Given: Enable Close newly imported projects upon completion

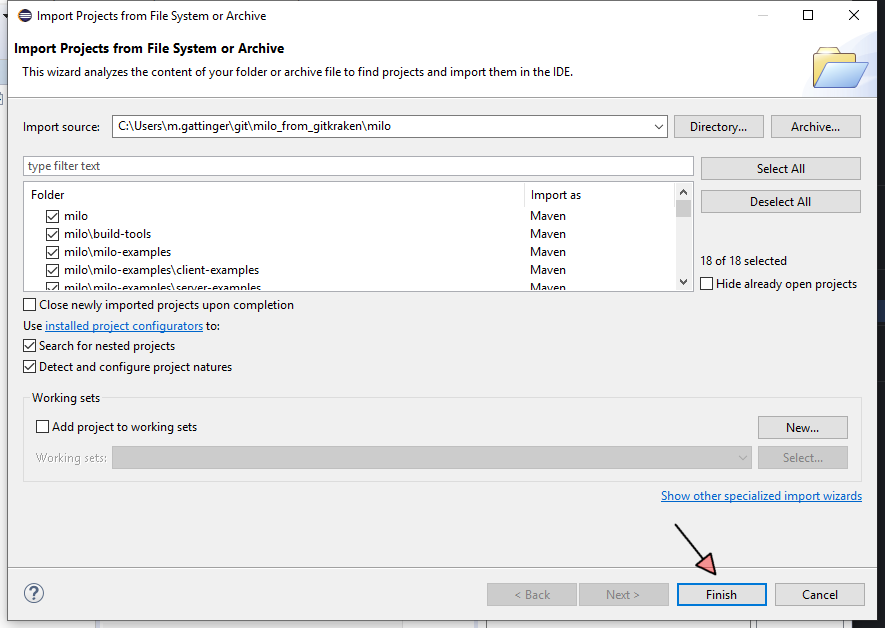Looking at the screenshot, I should 30,305.
